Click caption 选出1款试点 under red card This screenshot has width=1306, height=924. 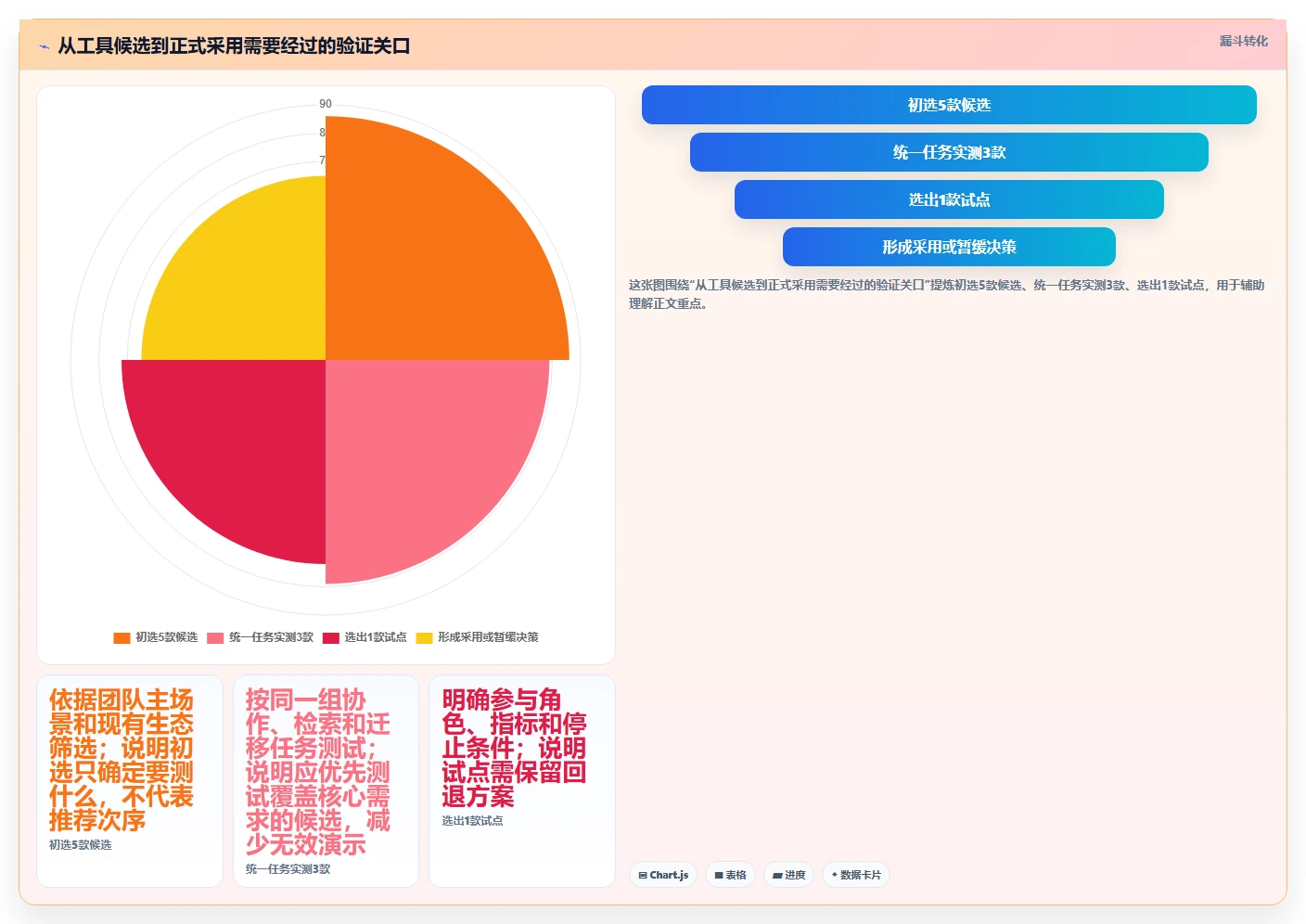[x=473, y=821]
